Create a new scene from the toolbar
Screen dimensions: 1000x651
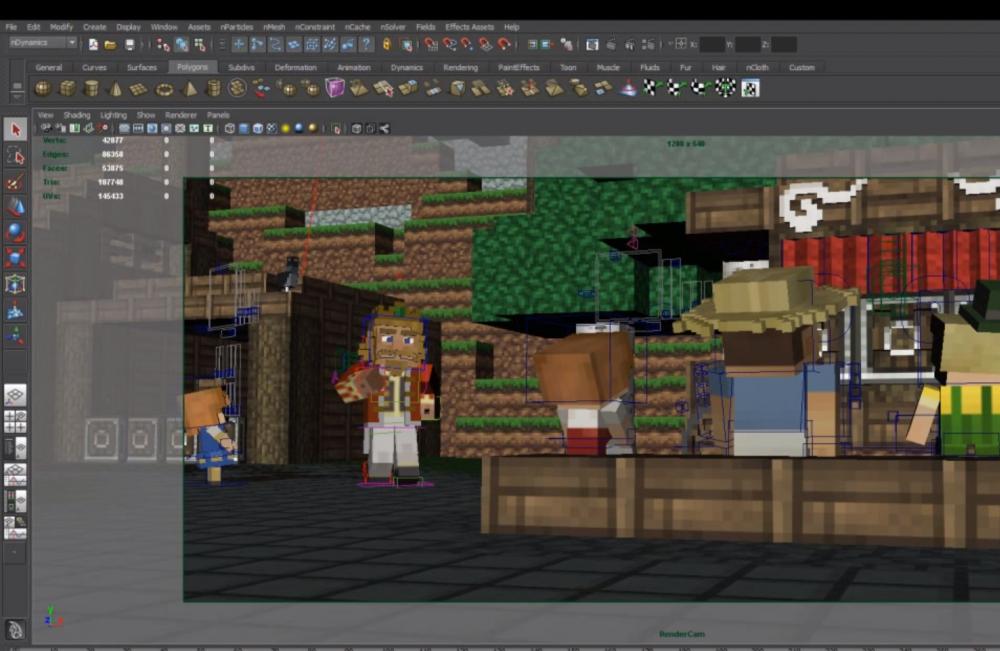[x=93, y=45]
